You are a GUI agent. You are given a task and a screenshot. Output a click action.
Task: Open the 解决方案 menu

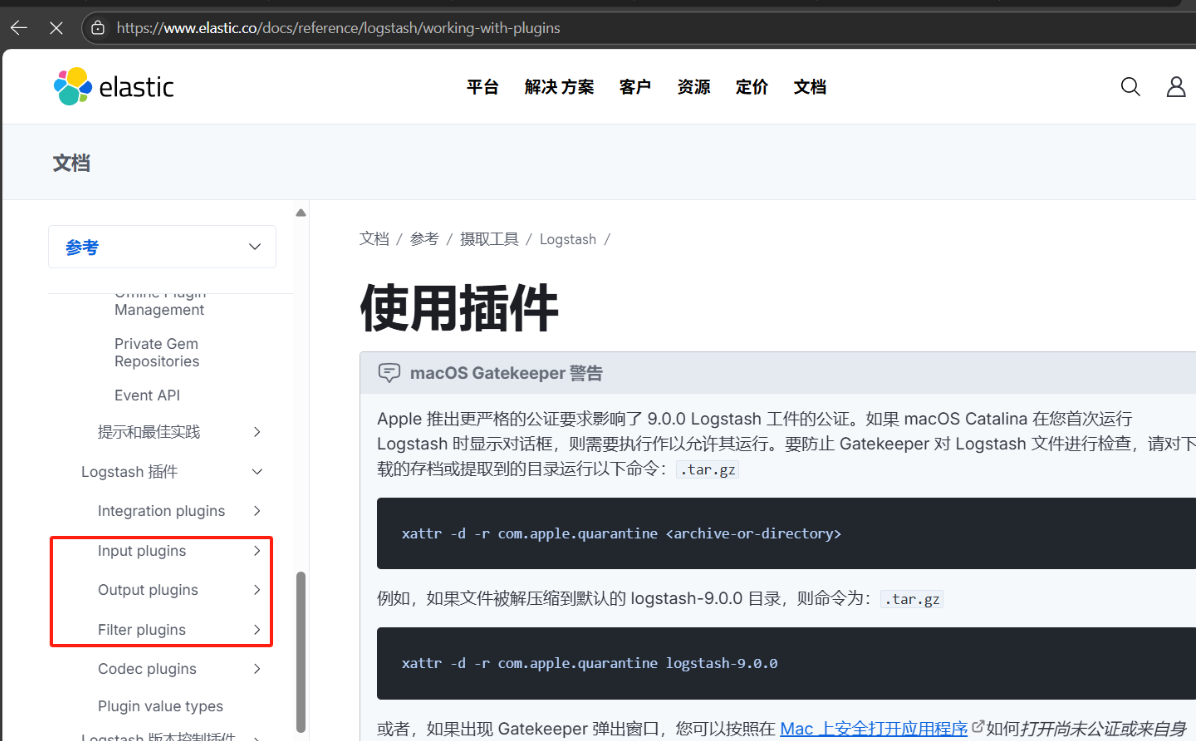point(559,87)
